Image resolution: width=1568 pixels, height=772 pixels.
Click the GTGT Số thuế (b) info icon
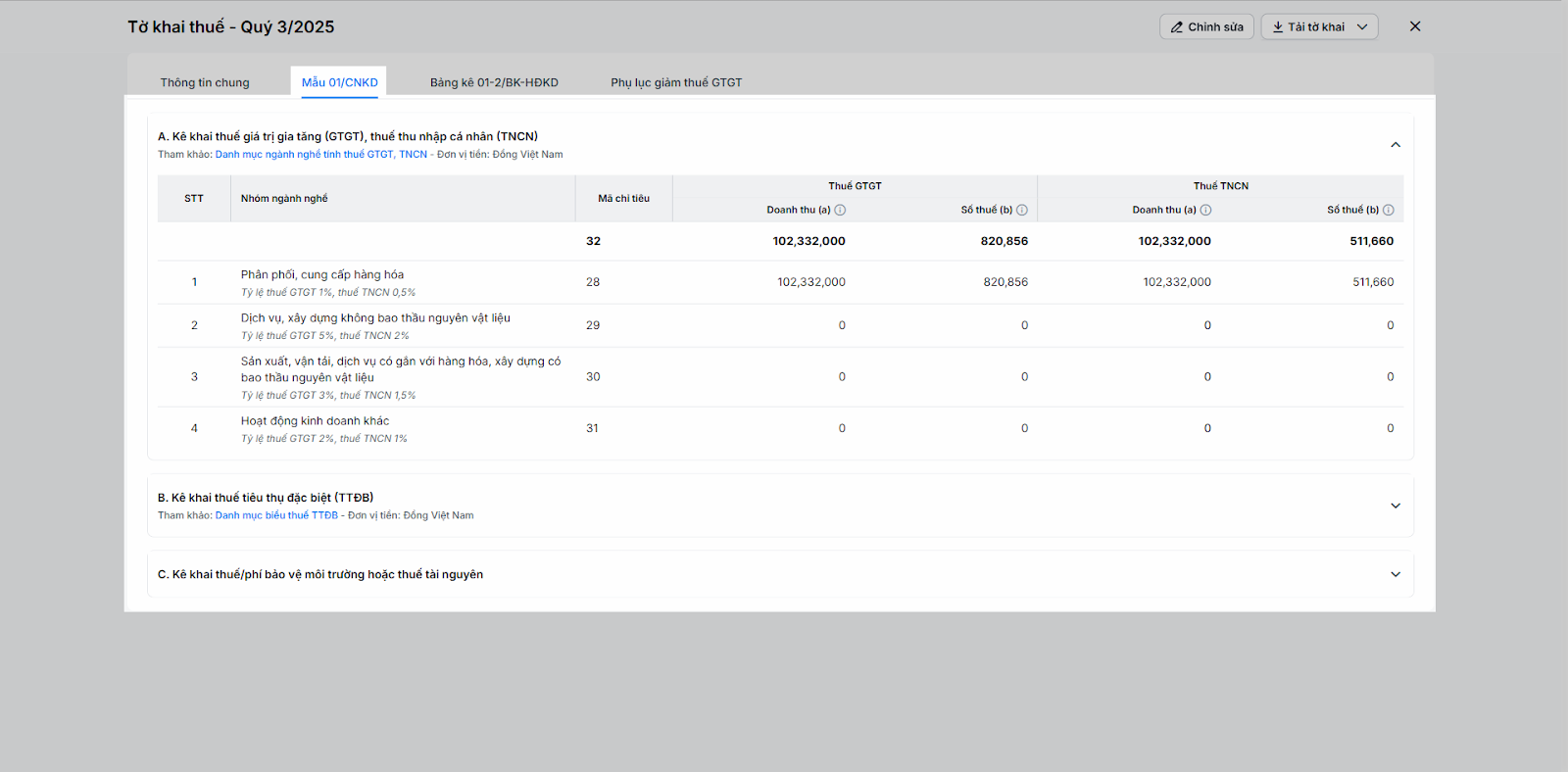tap(1022, 210)
